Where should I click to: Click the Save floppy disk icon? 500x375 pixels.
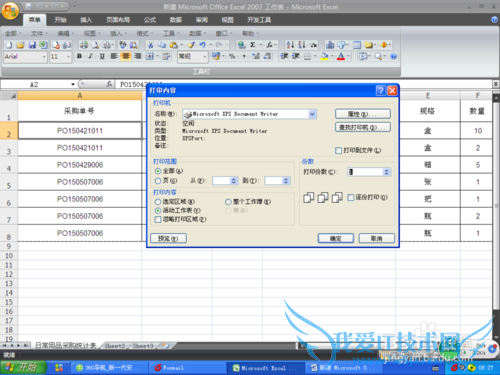(32, 45)
